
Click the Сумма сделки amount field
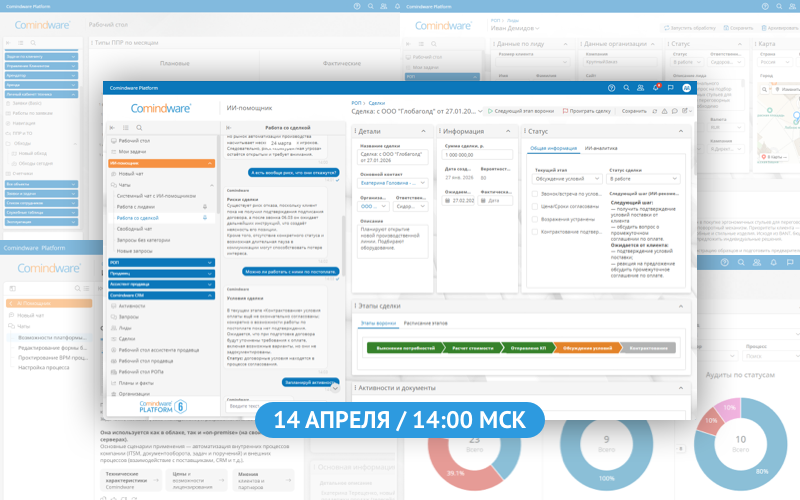tap(477, 155)
